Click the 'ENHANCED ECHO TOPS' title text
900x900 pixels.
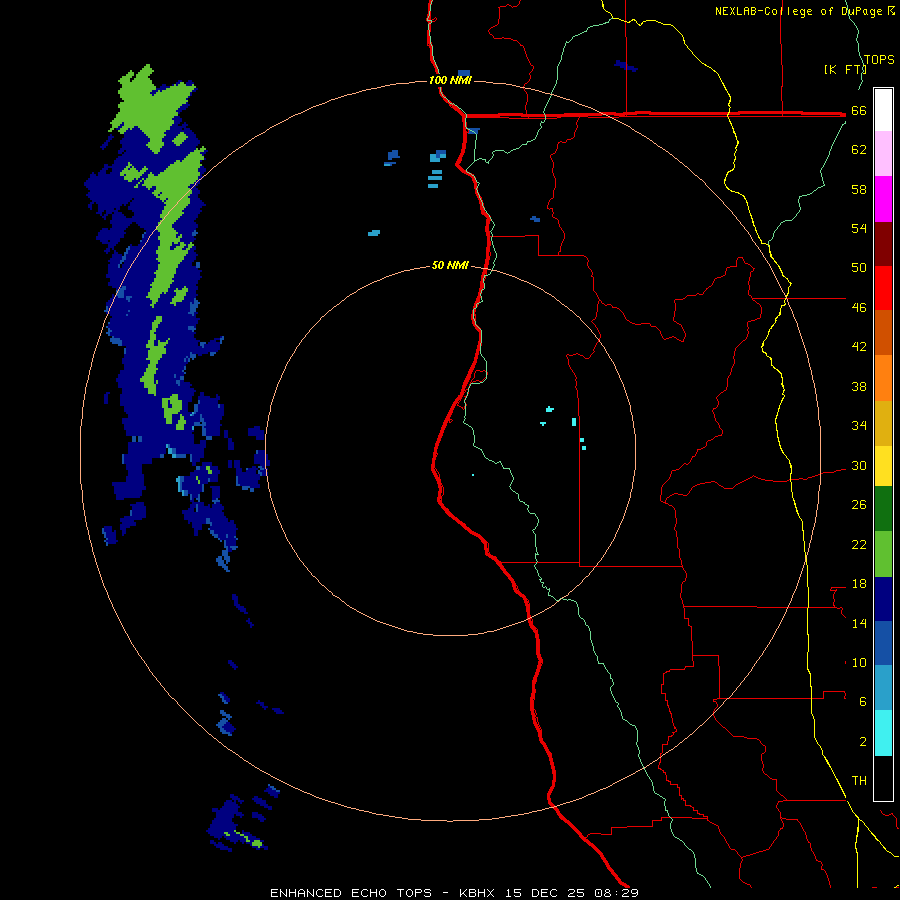tap(351, 893)
